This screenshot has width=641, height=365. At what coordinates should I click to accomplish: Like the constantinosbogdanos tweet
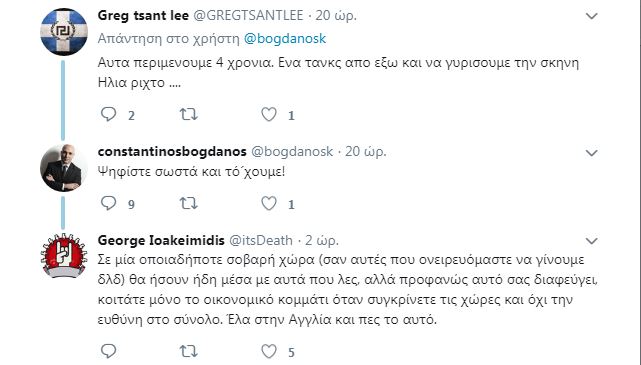(269, 203)
